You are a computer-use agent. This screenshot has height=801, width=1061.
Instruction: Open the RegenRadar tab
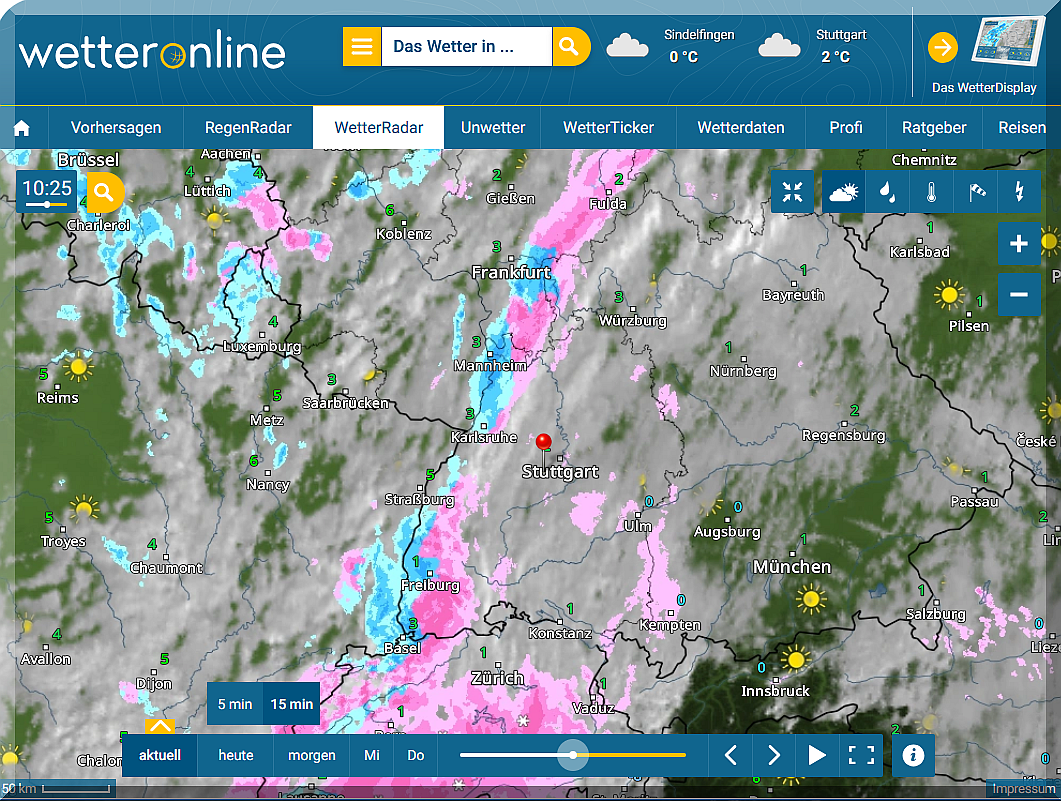tap(248, 128)
